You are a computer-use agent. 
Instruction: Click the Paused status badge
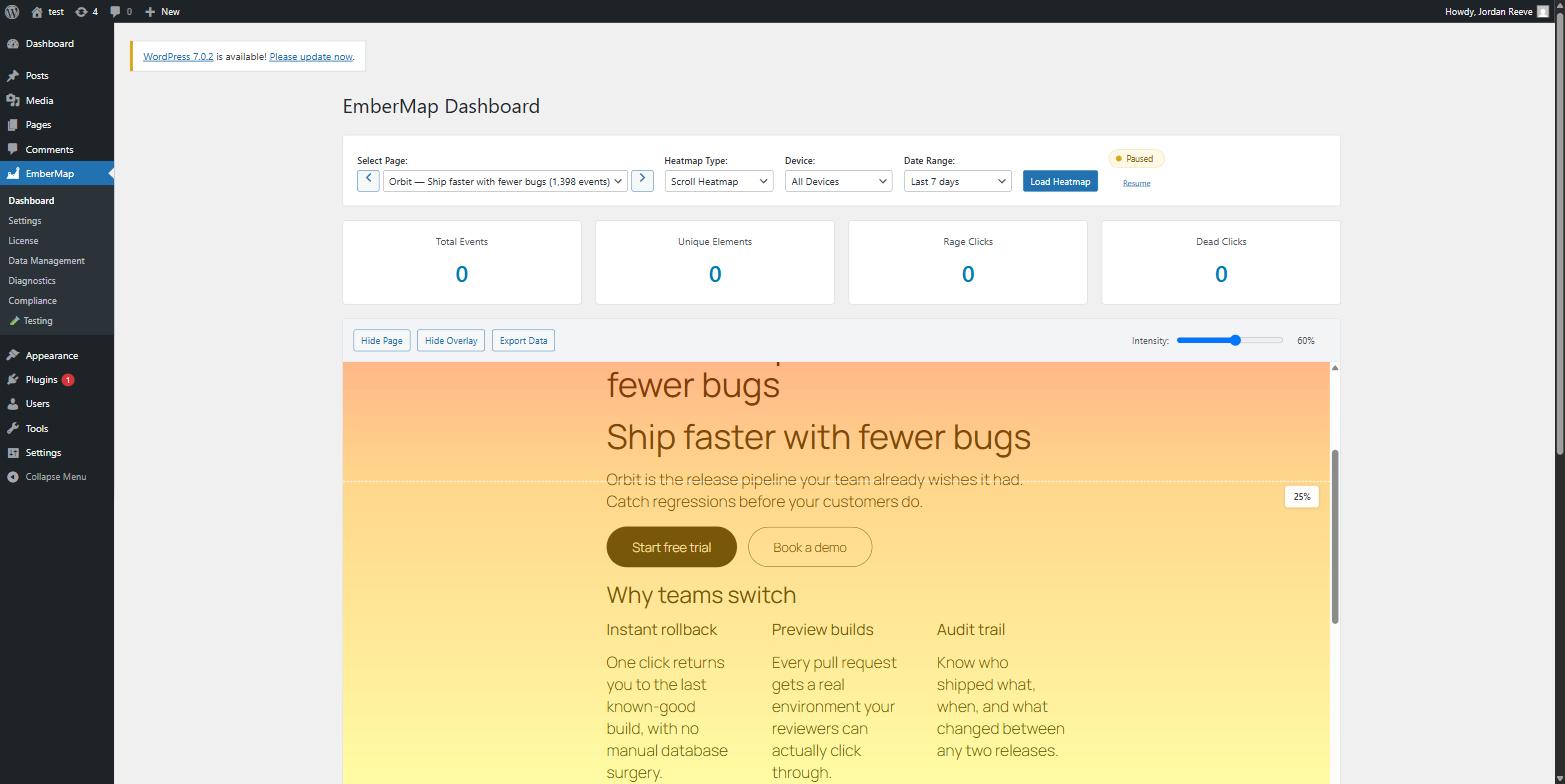[x=1136, y=159]
